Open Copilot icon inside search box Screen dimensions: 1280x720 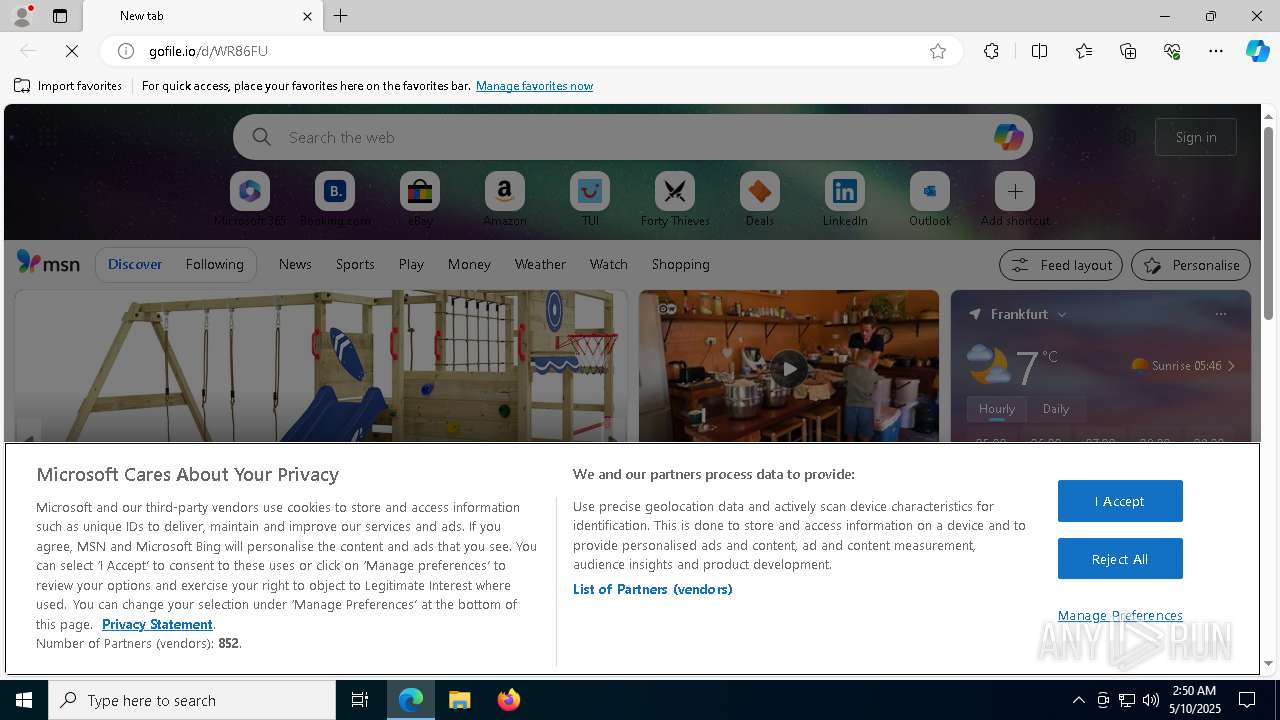[x=1008, y=137]
